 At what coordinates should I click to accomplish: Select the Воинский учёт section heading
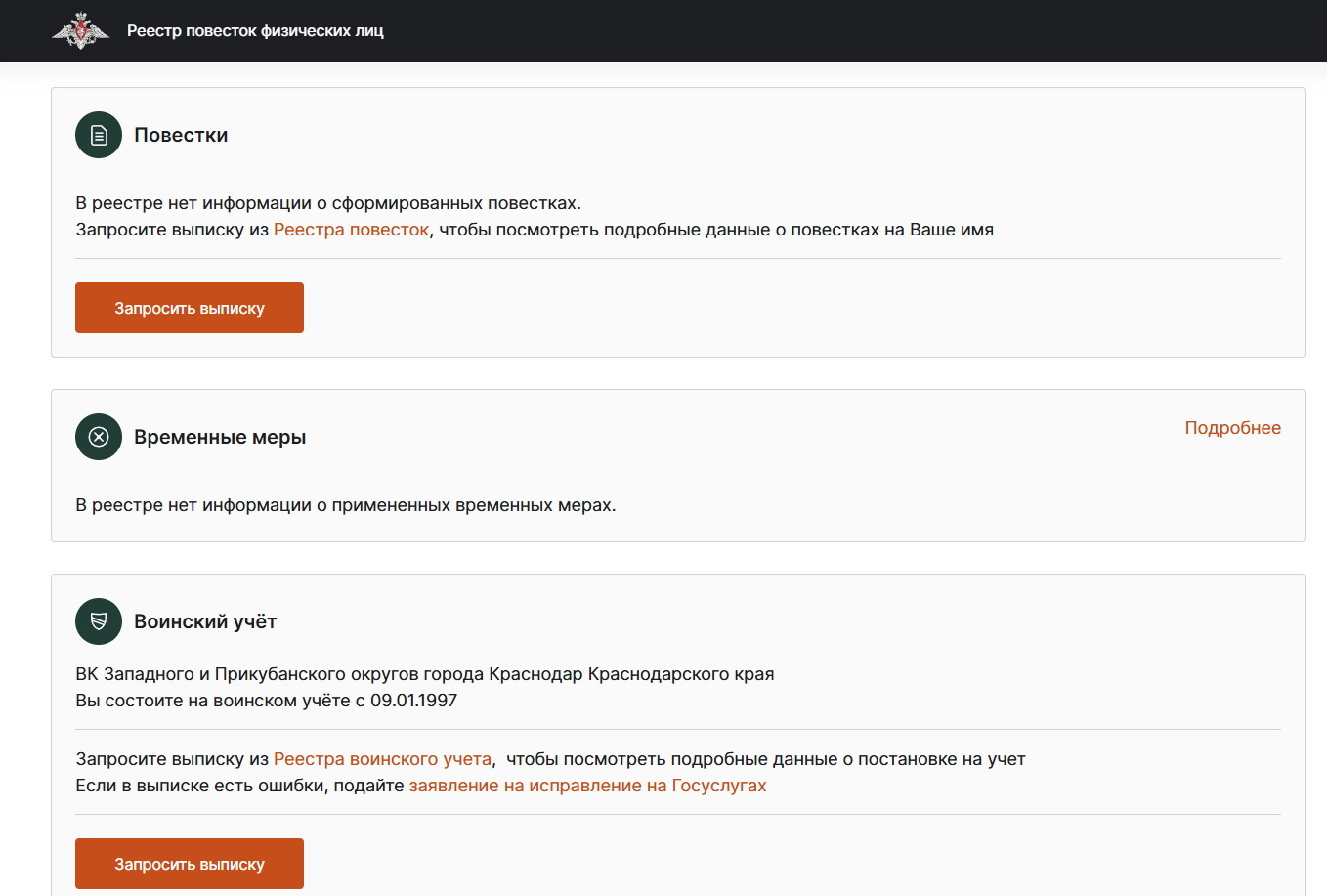(205, 621)
